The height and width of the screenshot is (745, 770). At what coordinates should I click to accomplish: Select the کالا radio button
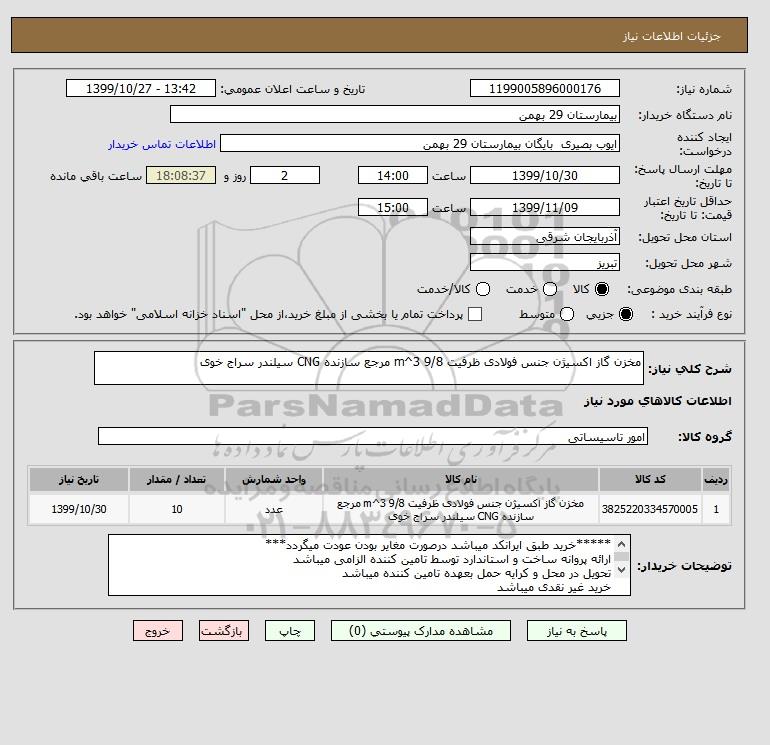(x=602, y=289)
